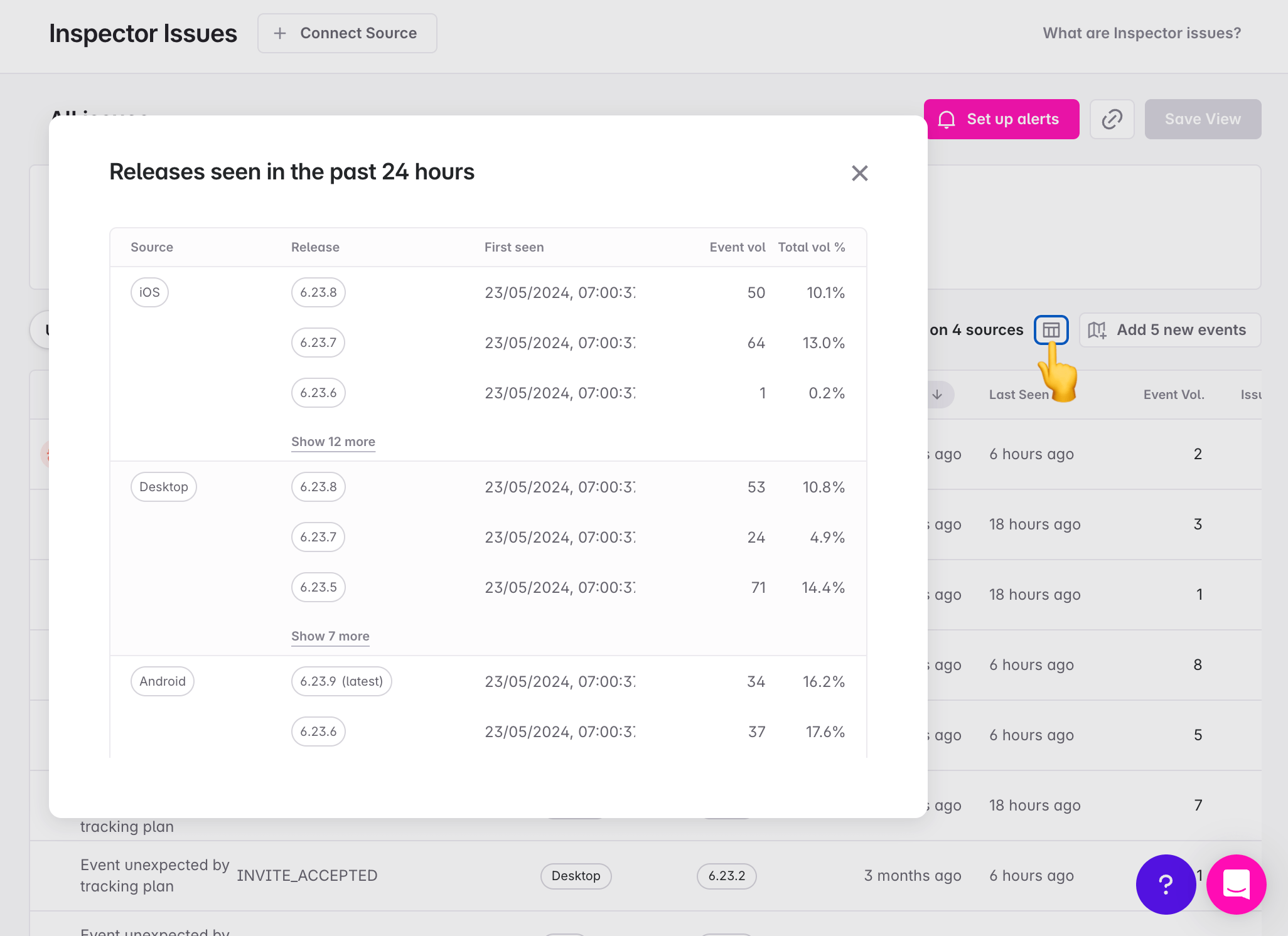This screenshot has height=936, width=1288.
Task: Select the iOS 6.23.8 release chip
Action: [x=318, y=292]
